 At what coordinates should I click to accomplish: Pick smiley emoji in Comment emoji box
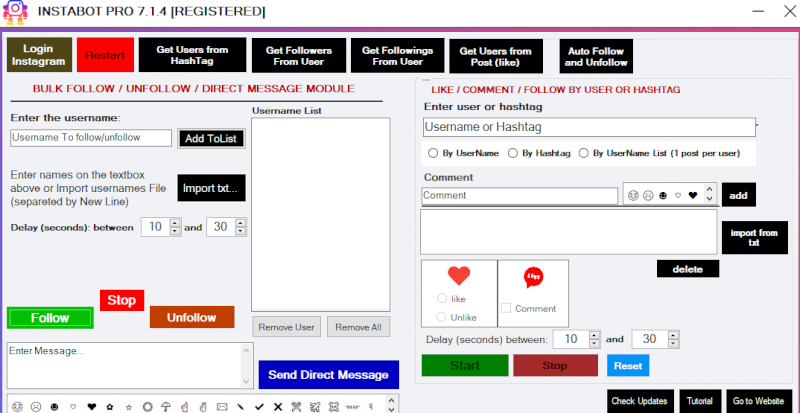tap(633, 196)
